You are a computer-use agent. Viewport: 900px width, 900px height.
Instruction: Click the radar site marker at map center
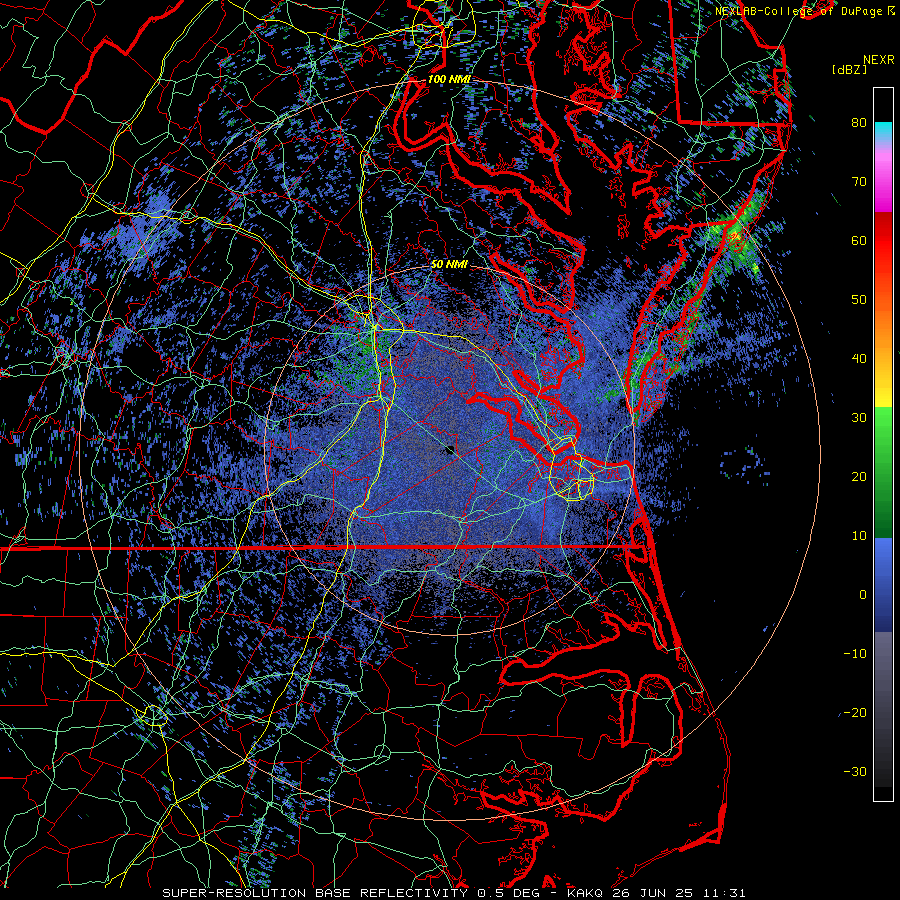point(449,448)
